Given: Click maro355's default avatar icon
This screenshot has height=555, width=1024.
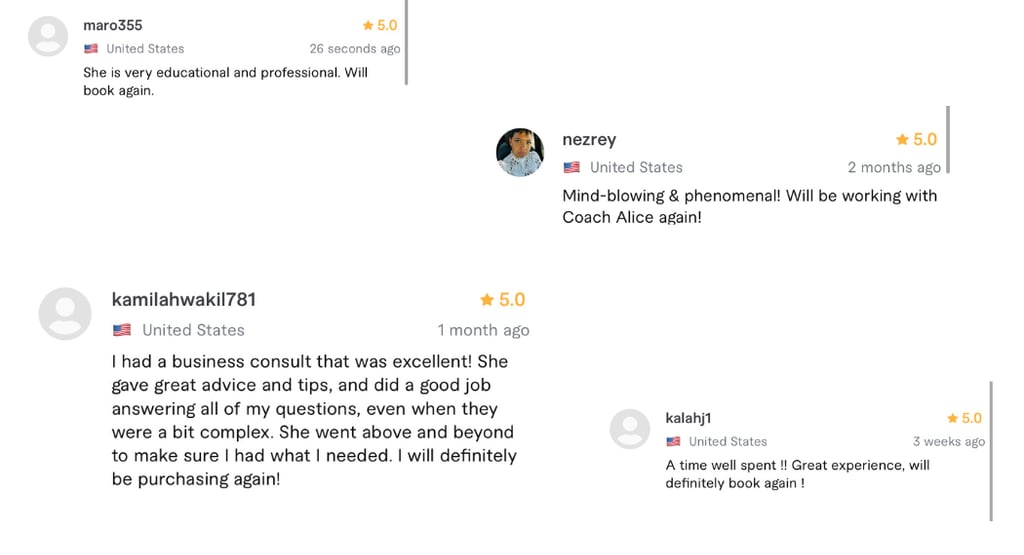Looking at the screenshot, I should pyautogui.click(x=48, y=37).
